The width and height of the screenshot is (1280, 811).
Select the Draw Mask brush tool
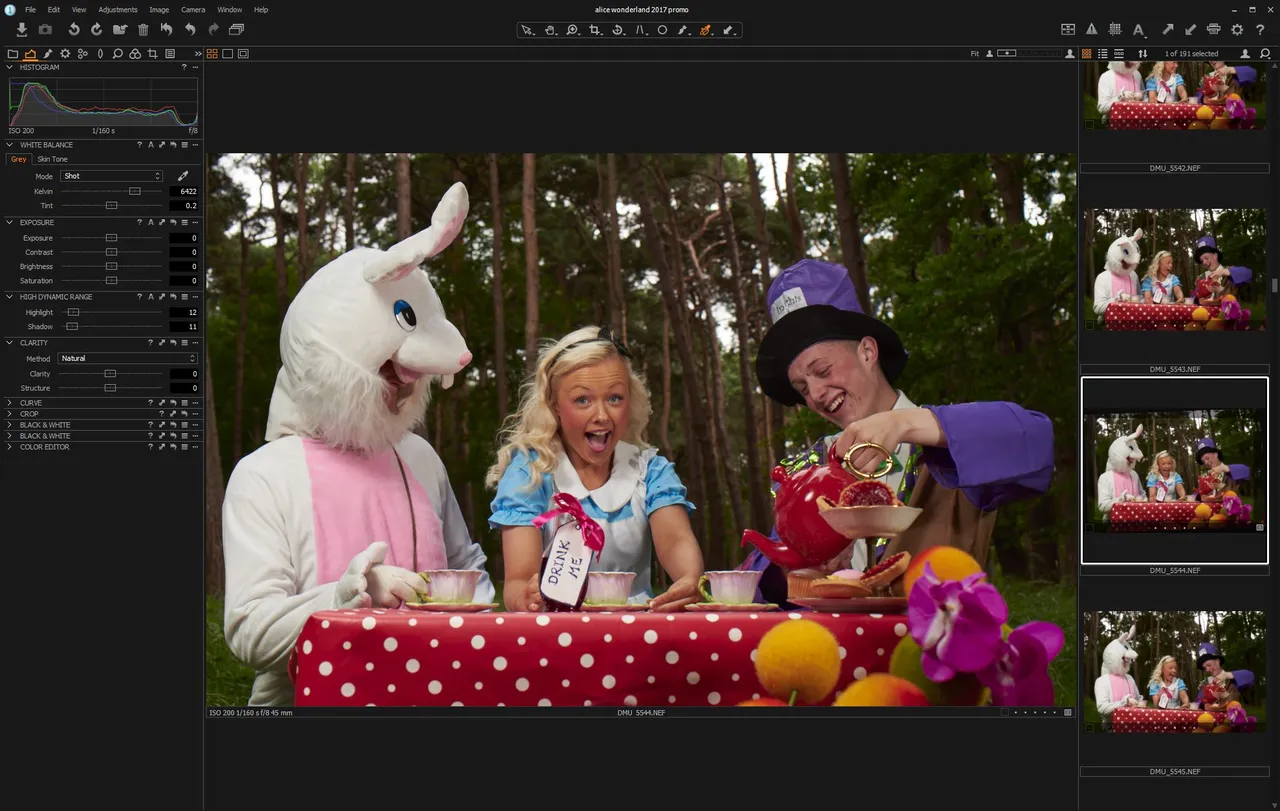684,30
